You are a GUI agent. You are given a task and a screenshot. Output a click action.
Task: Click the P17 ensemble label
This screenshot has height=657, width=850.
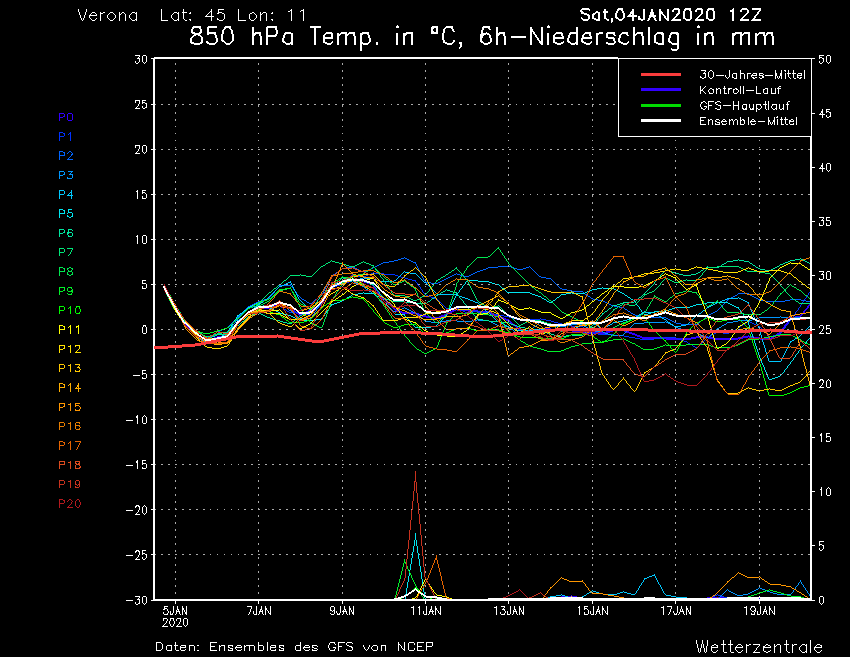69,446
